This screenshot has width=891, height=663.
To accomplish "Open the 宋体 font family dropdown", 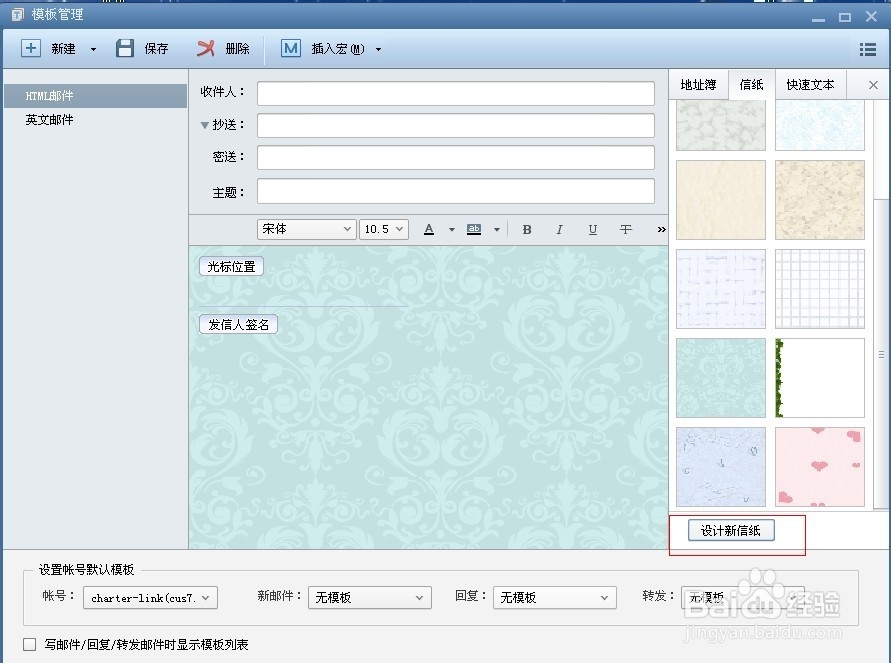I will coord(305,229).
